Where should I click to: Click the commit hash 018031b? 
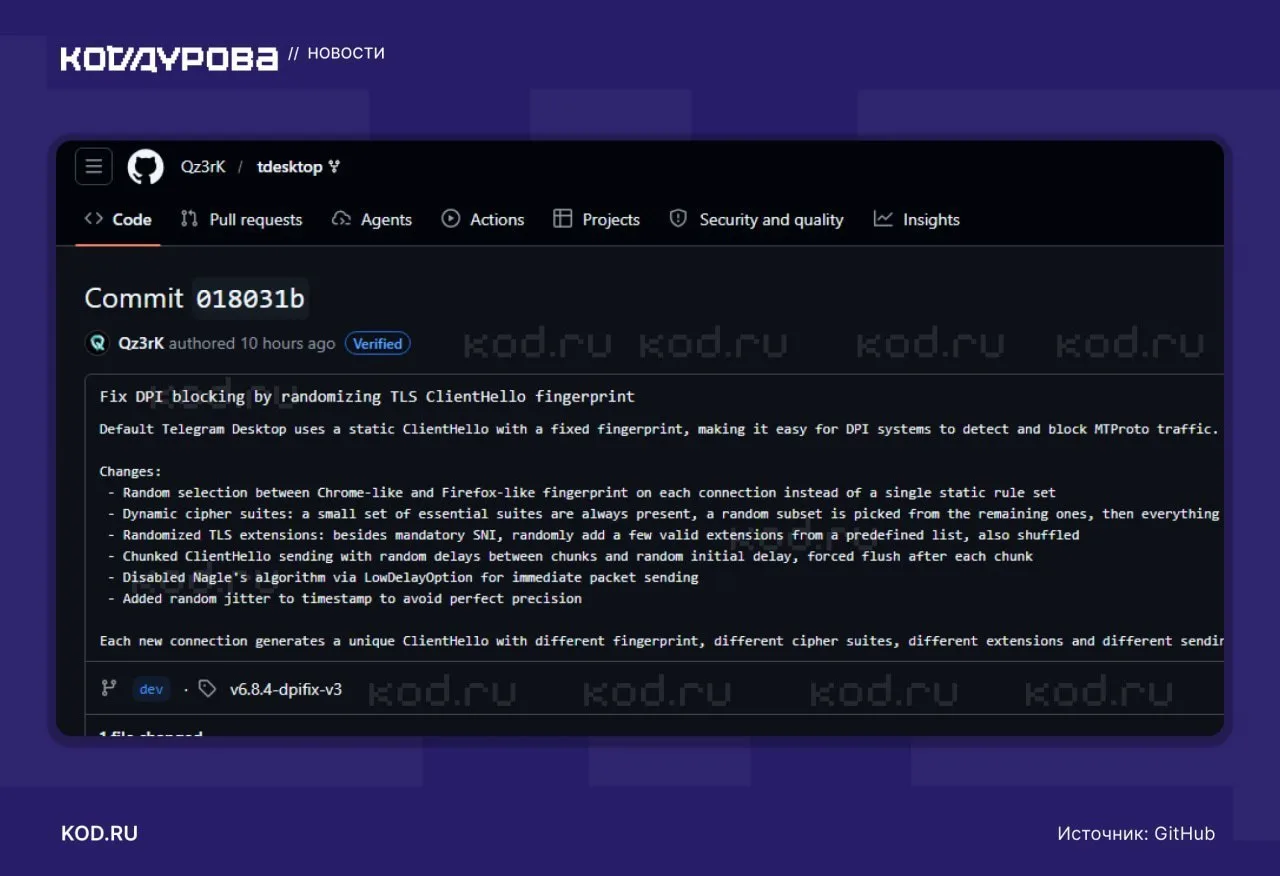coord(250,298)
